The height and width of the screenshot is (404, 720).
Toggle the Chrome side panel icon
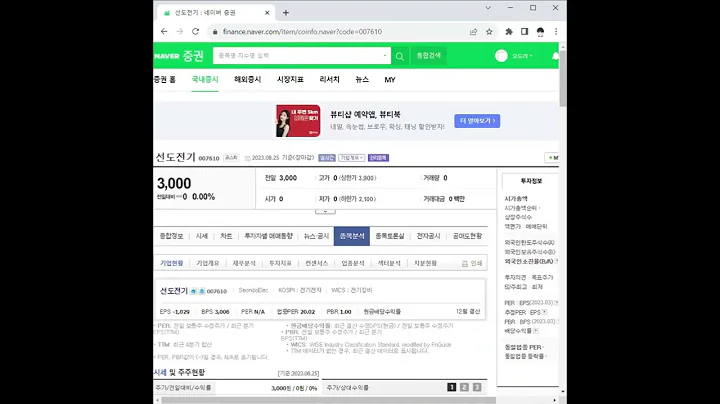(524, 32)
